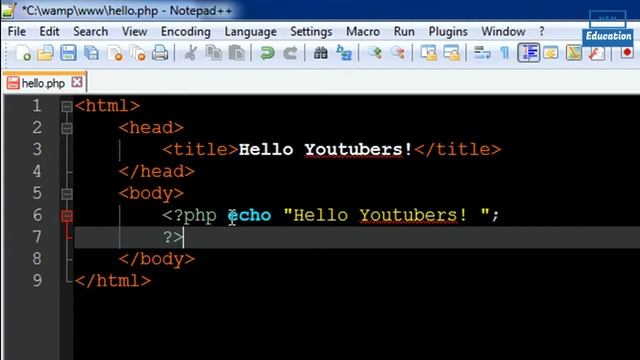The height and width of the screenshot is (360, 640).
Task: Click the echo keyword on line 6
Action: [249, 215]
